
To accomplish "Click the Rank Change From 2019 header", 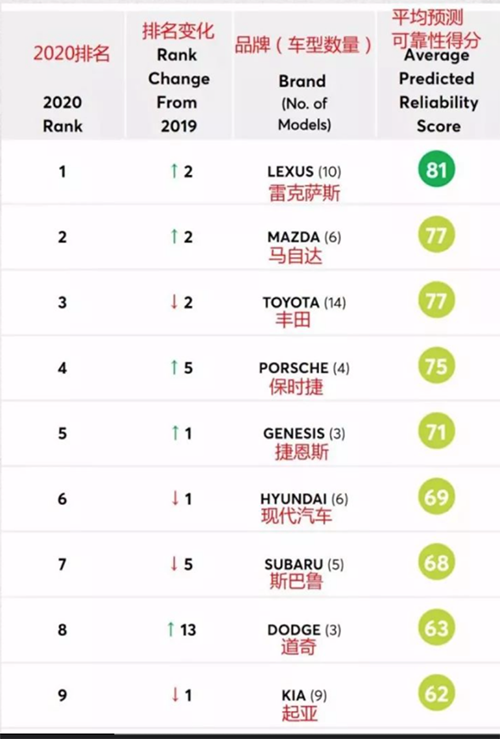I will 178,90.
